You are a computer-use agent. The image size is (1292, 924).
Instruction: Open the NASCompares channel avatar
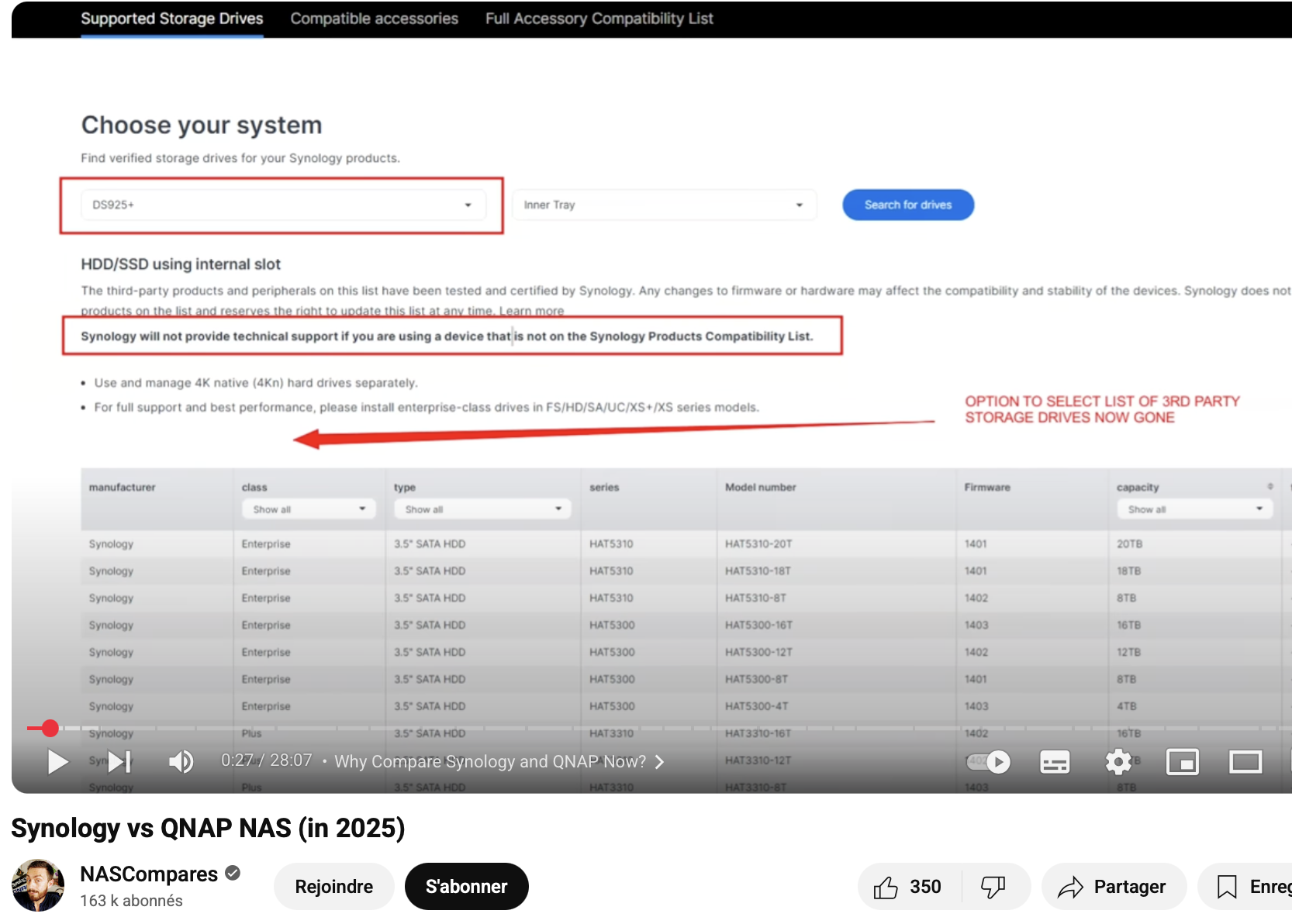pyautogui.click(x=37, y=885)
